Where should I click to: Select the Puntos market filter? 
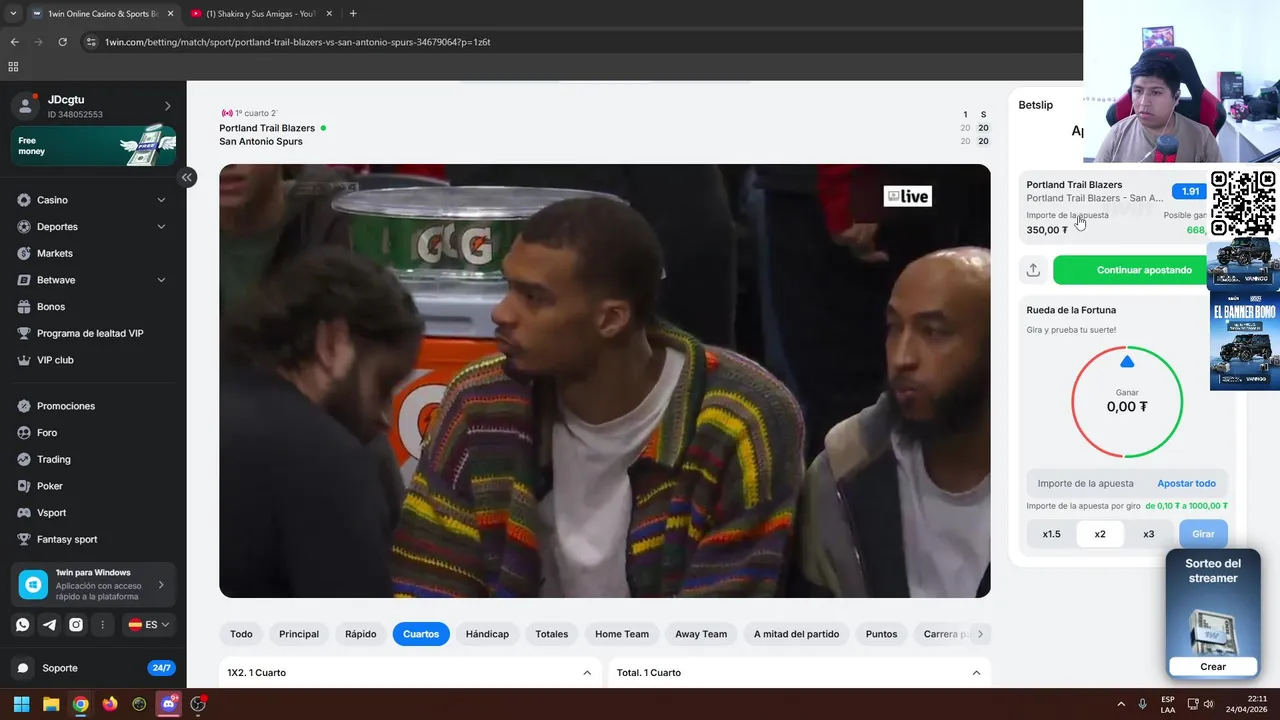881,634
